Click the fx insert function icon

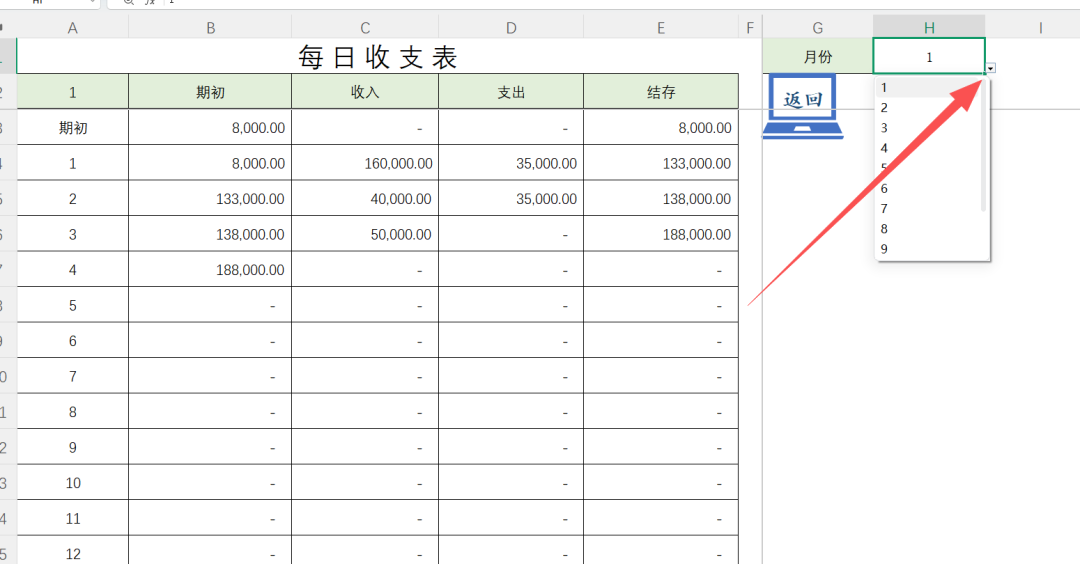coord(151,2)
